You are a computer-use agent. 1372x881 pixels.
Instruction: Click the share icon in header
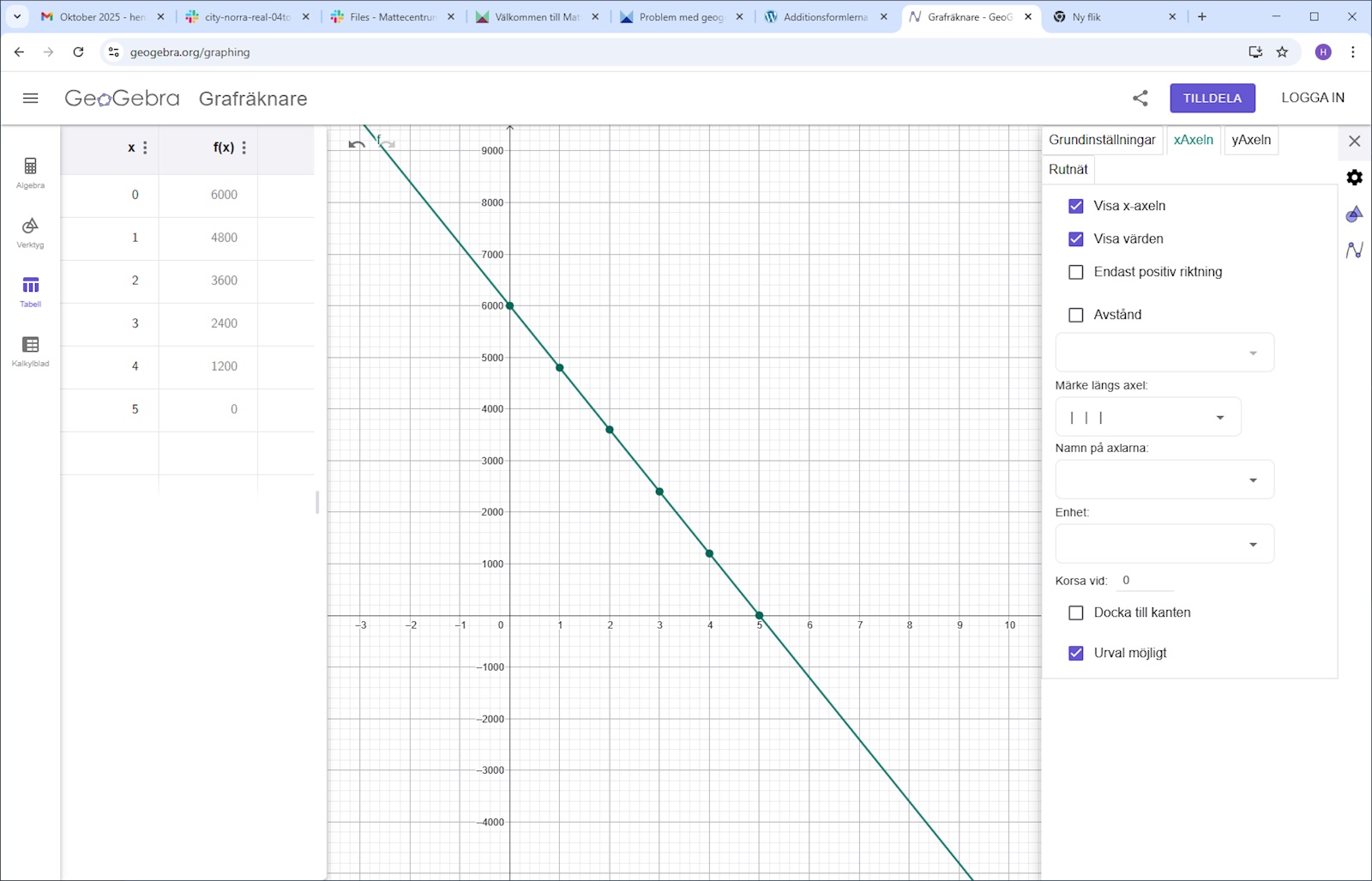click(1140, 98)
